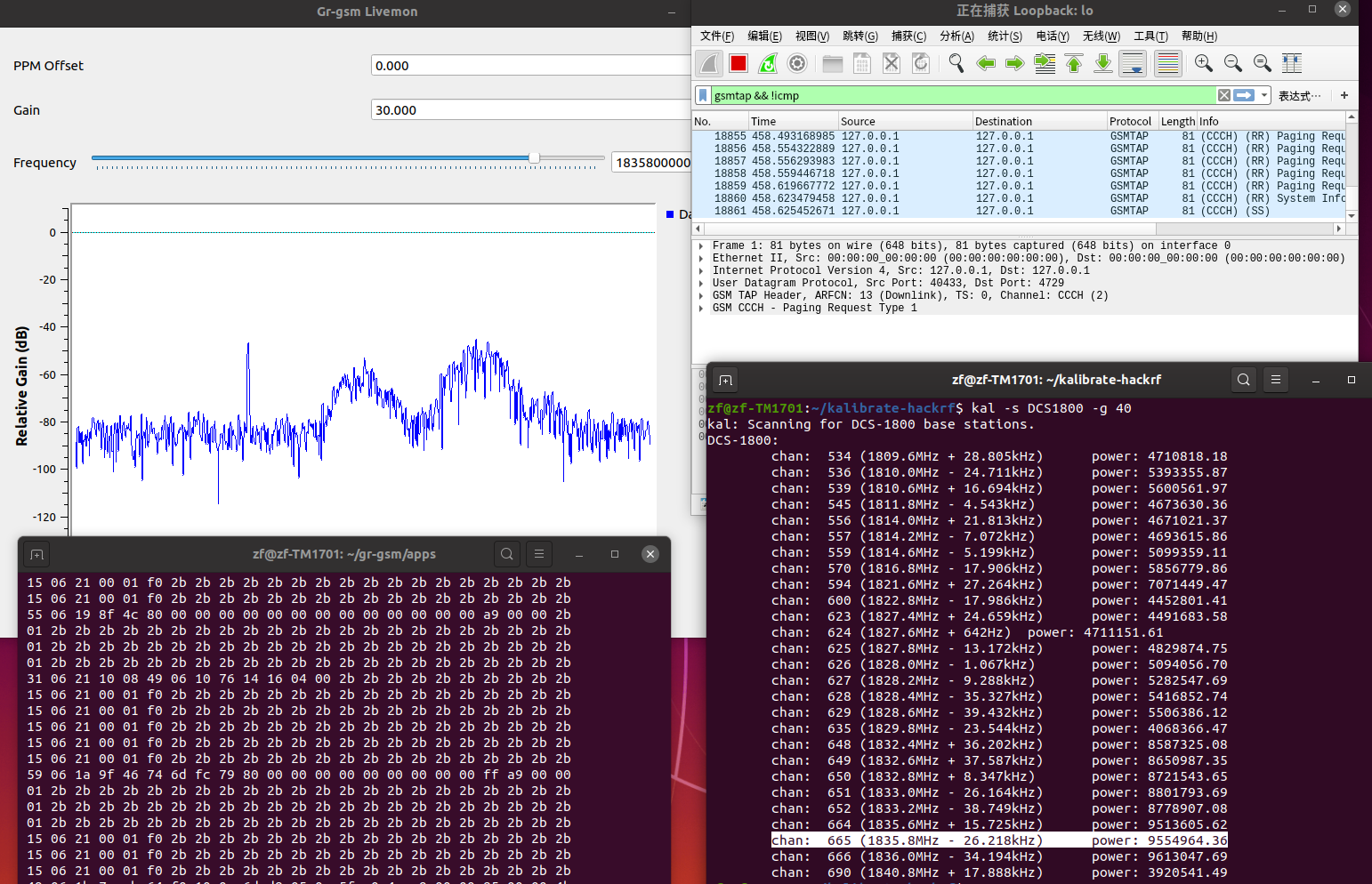Select packet number 18859 row

pyautogui.click(x=1019, y=186)
